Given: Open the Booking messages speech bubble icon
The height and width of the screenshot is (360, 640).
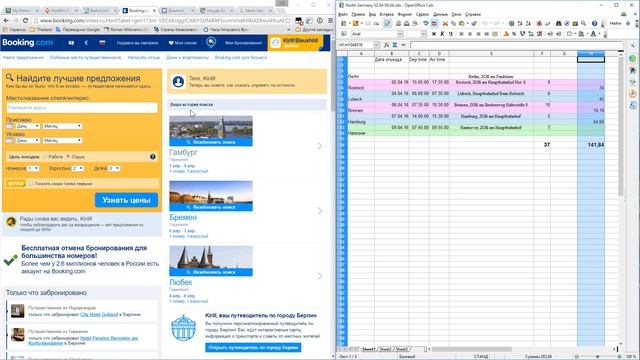Looking at the screenshot, I should coord(211,42).
